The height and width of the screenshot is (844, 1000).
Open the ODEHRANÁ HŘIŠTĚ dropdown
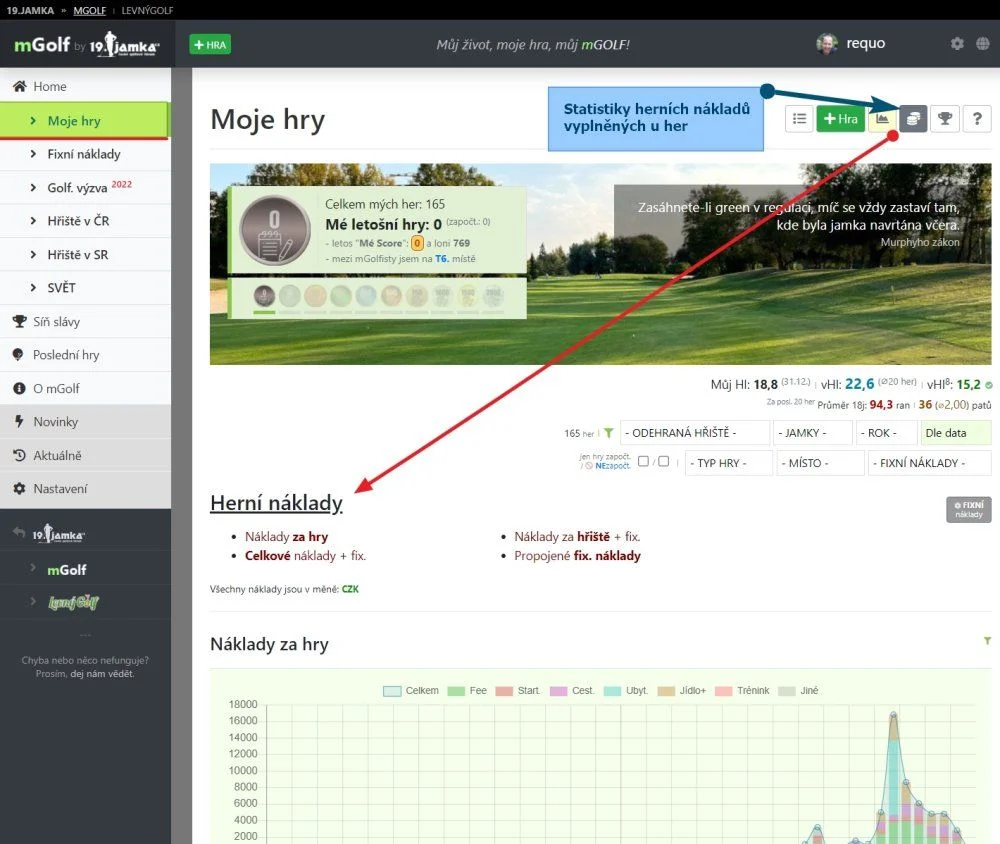pos(695,433)
